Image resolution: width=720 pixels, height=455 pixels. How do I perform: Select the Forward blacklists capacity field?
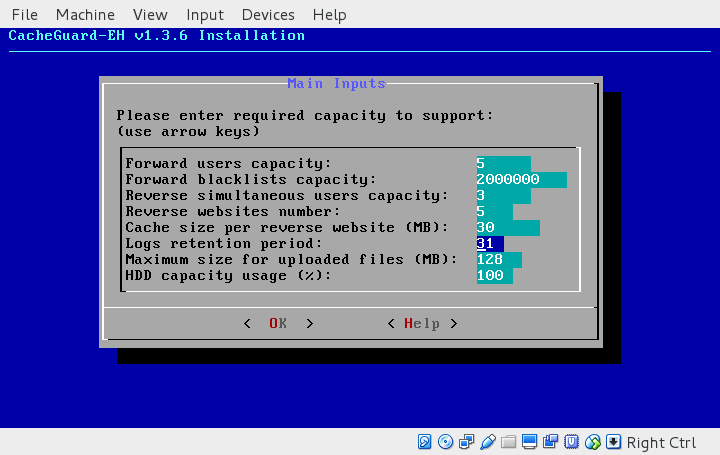point(521,180)
